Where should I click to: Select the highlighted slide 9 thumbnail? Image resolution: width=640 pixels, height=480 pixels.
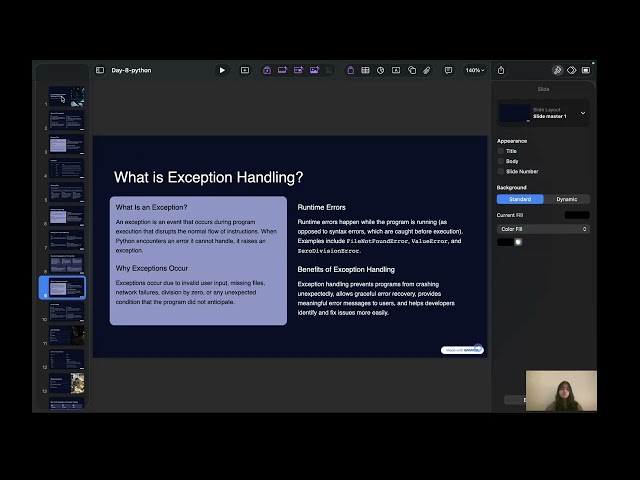[x=67, y=288]
